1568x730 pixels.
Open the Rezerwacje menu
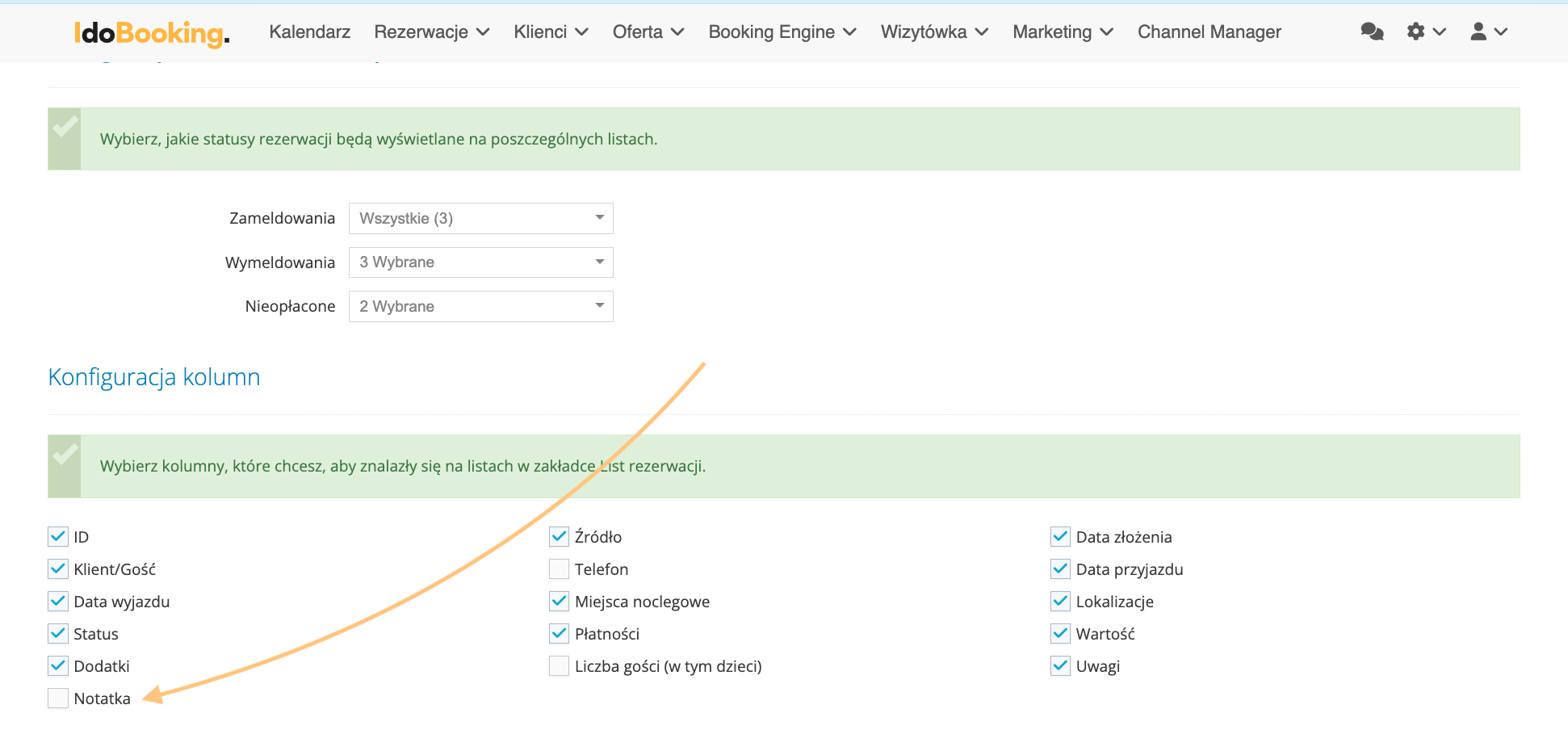431,31
